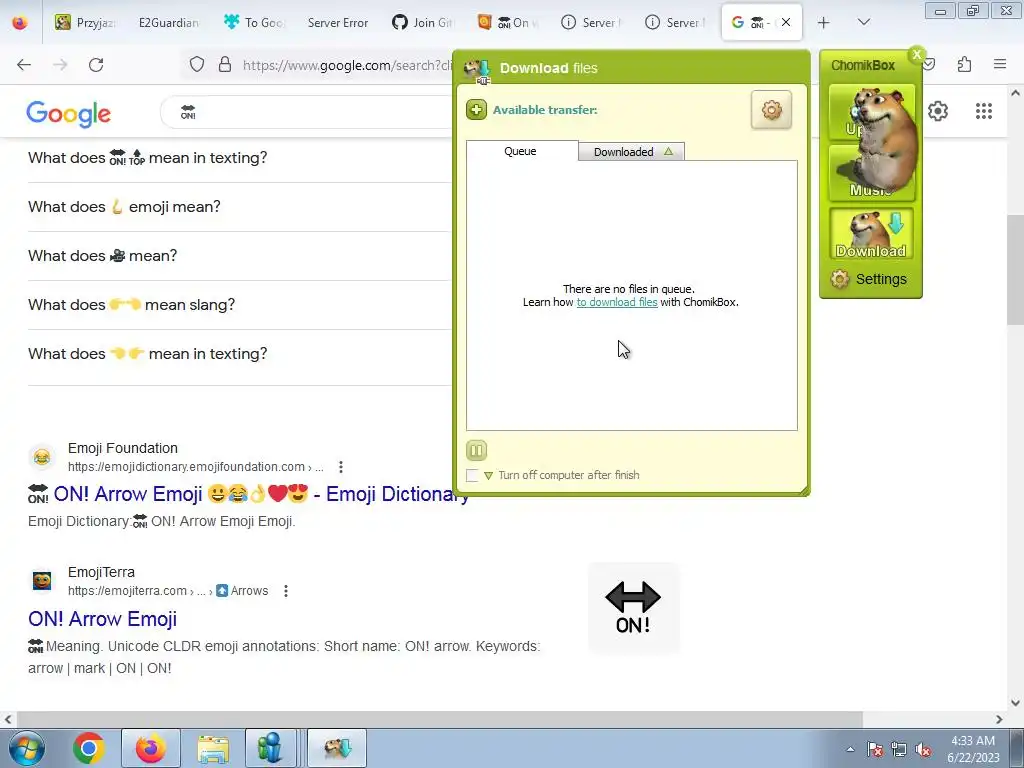Image resolution: width=1024 pixels, height=768 pixels.
Task: Click the Firefox taskbar icon
Action: tap(150, 748)
